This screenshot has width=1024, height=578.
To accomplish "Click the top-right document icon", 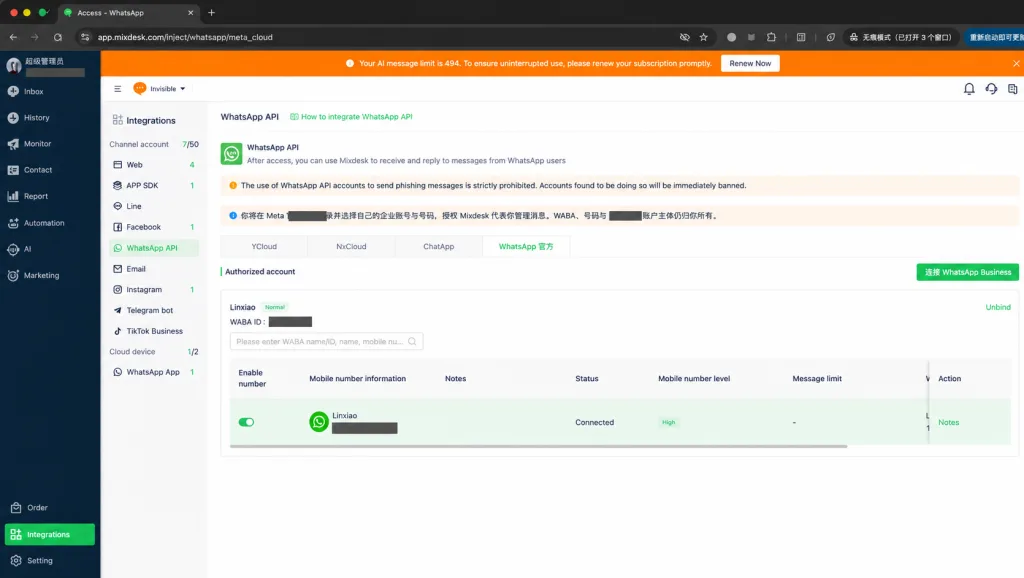I will tap(1012, 89).
